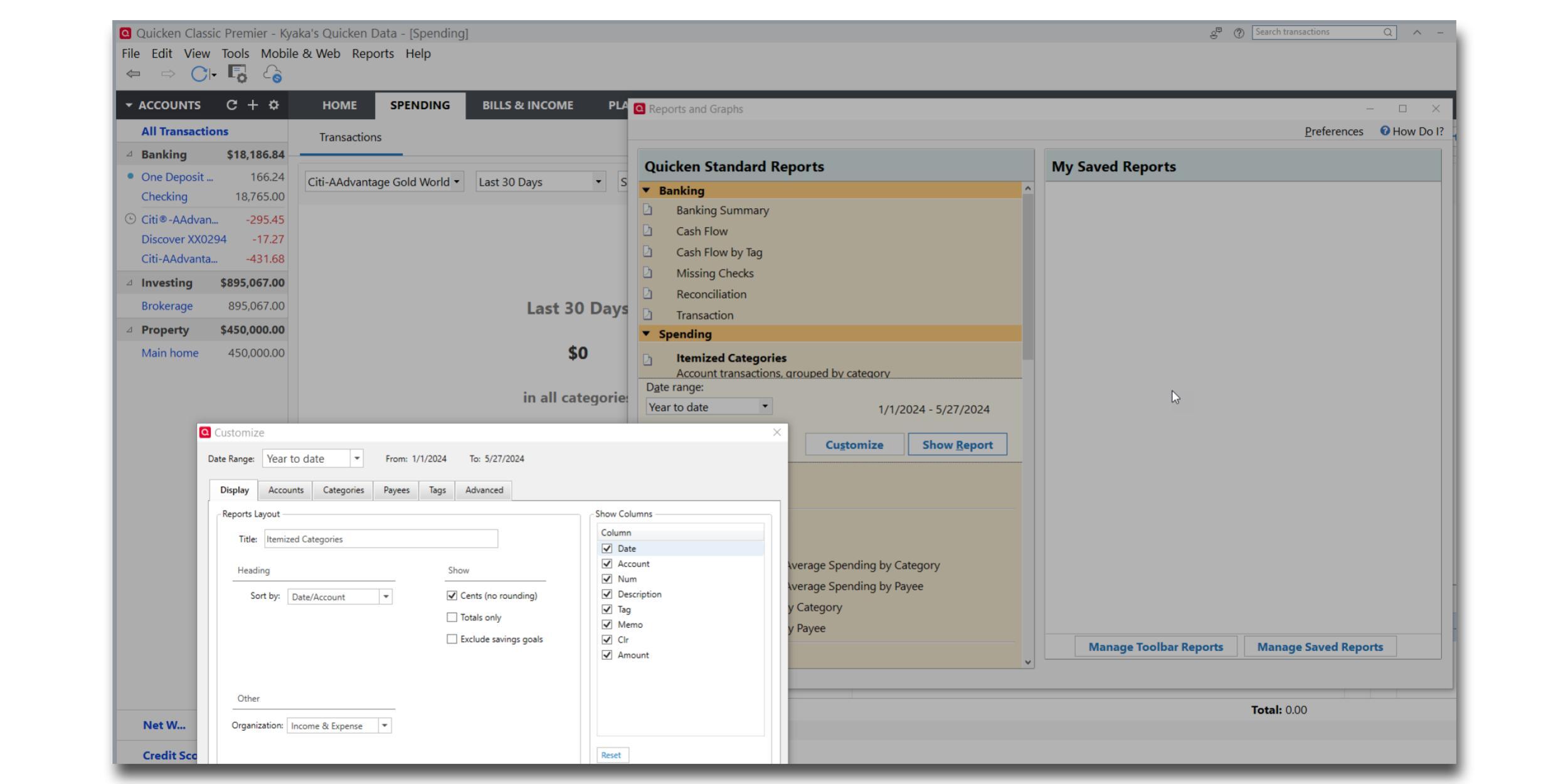The height and width of the screenshot is (784, 1568).
Task: Open the Organization Income & Expense dropdown
Action: [384, 726]
